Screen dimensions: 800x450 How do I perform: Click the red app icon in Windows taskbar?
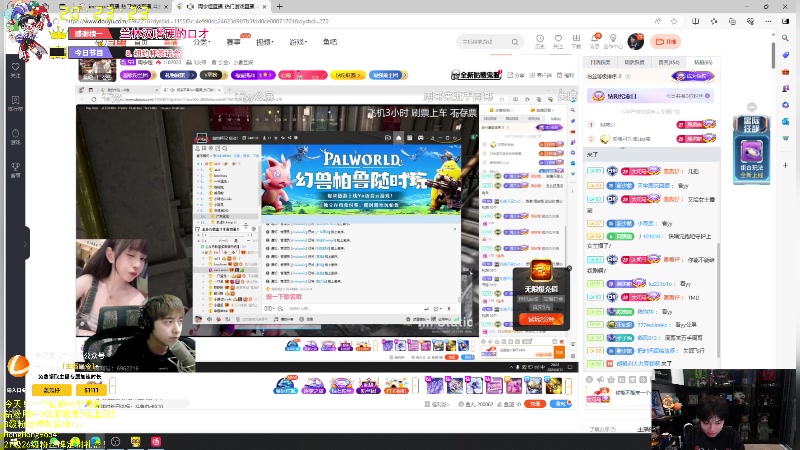(x=156, y=442)
